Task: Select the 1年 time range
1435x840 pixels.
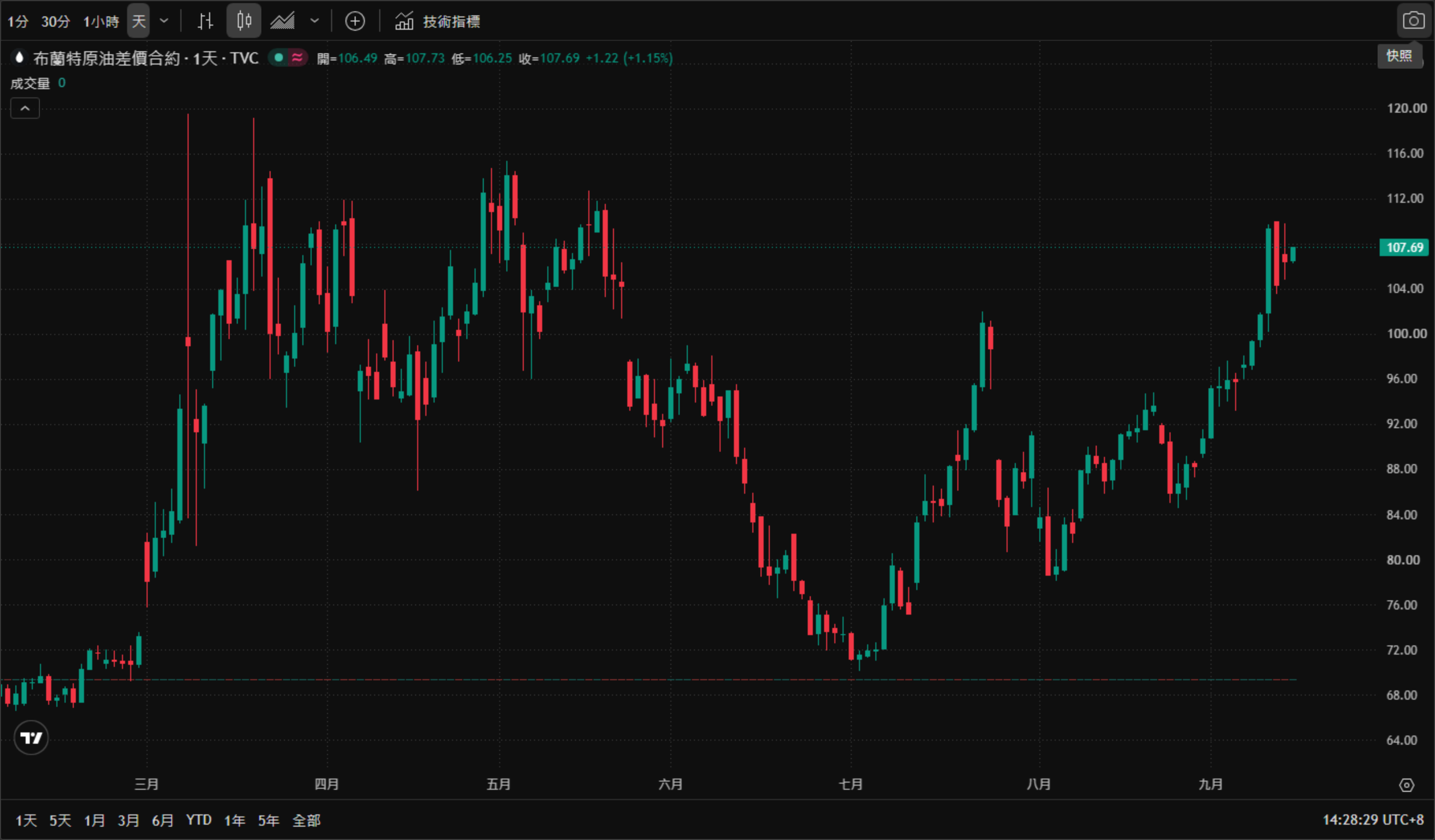Action: coord(235,820)
